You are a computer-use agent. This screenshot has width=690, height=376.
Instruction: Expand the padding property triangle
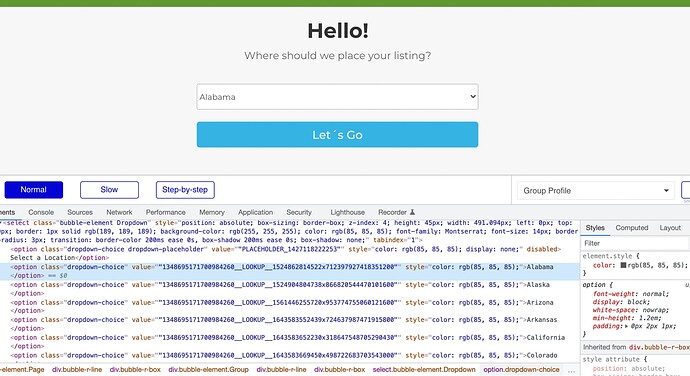click(x=626, y=326)
